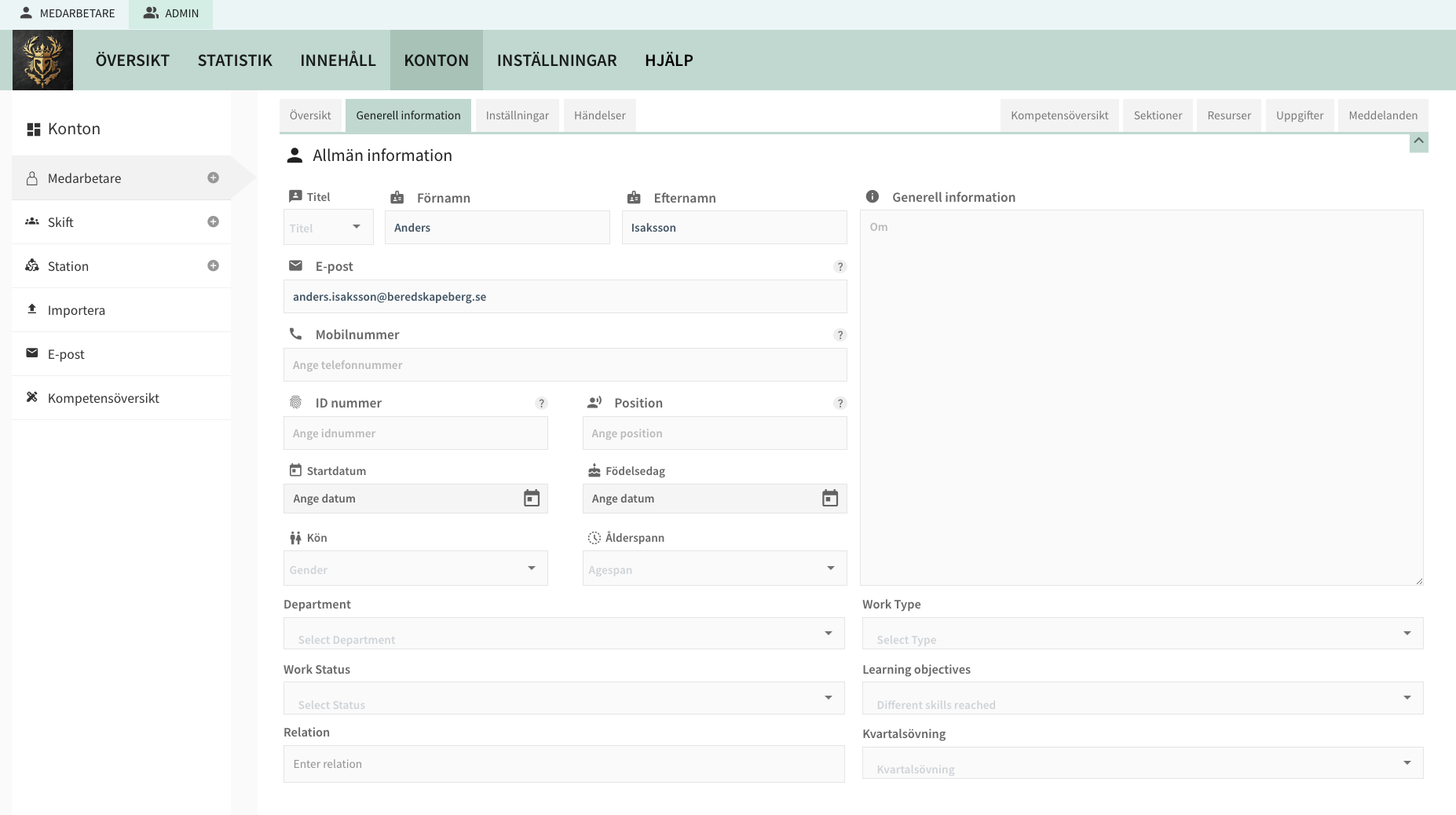The width and height of the screenshot is (1456, 815).
Task: Collapse the Allmän information panel
Action: click(1418, 142)
